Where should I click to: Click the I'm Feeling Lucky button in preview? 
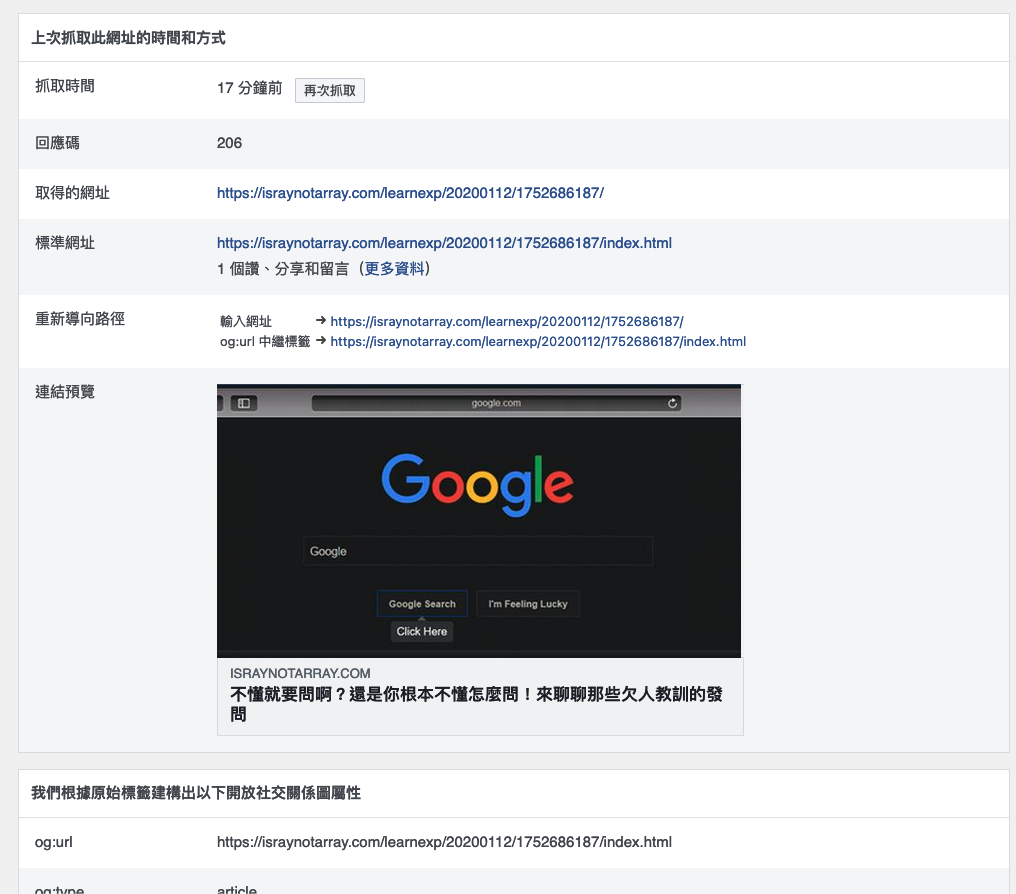[527, 604]
